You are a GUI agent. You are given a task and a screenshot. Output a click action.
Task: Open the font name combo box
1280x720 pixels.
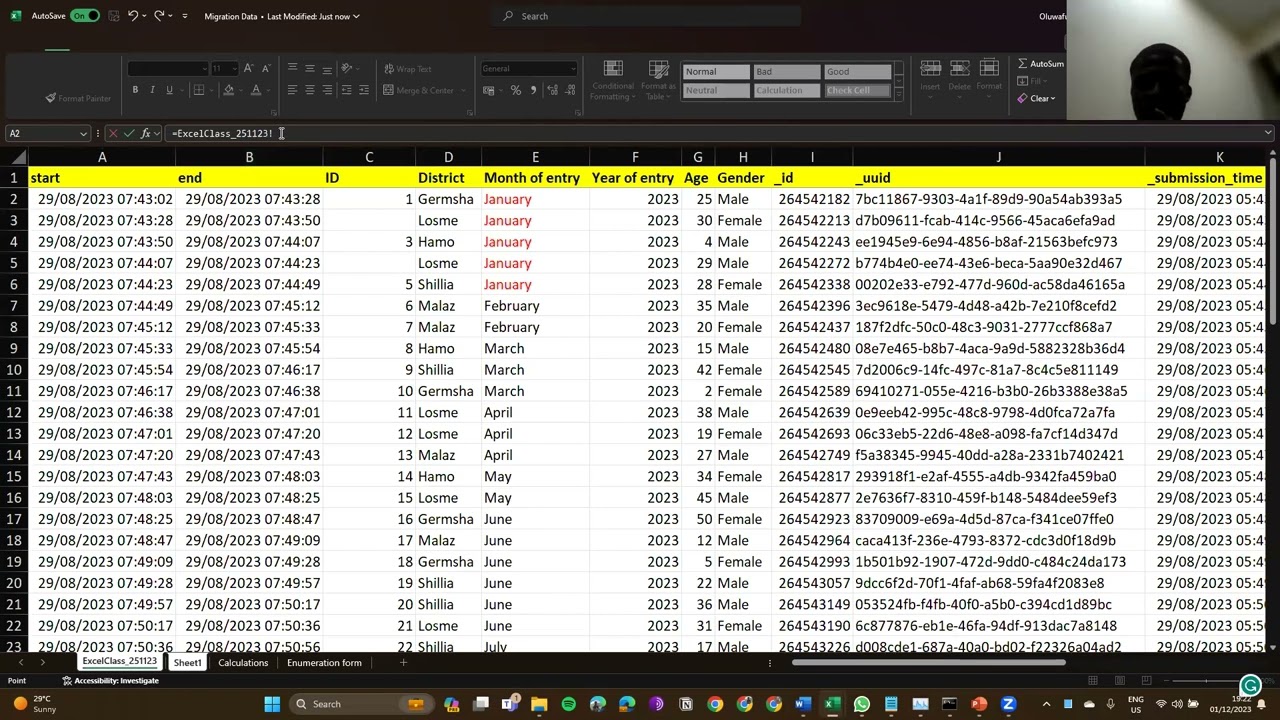point(167,68)
